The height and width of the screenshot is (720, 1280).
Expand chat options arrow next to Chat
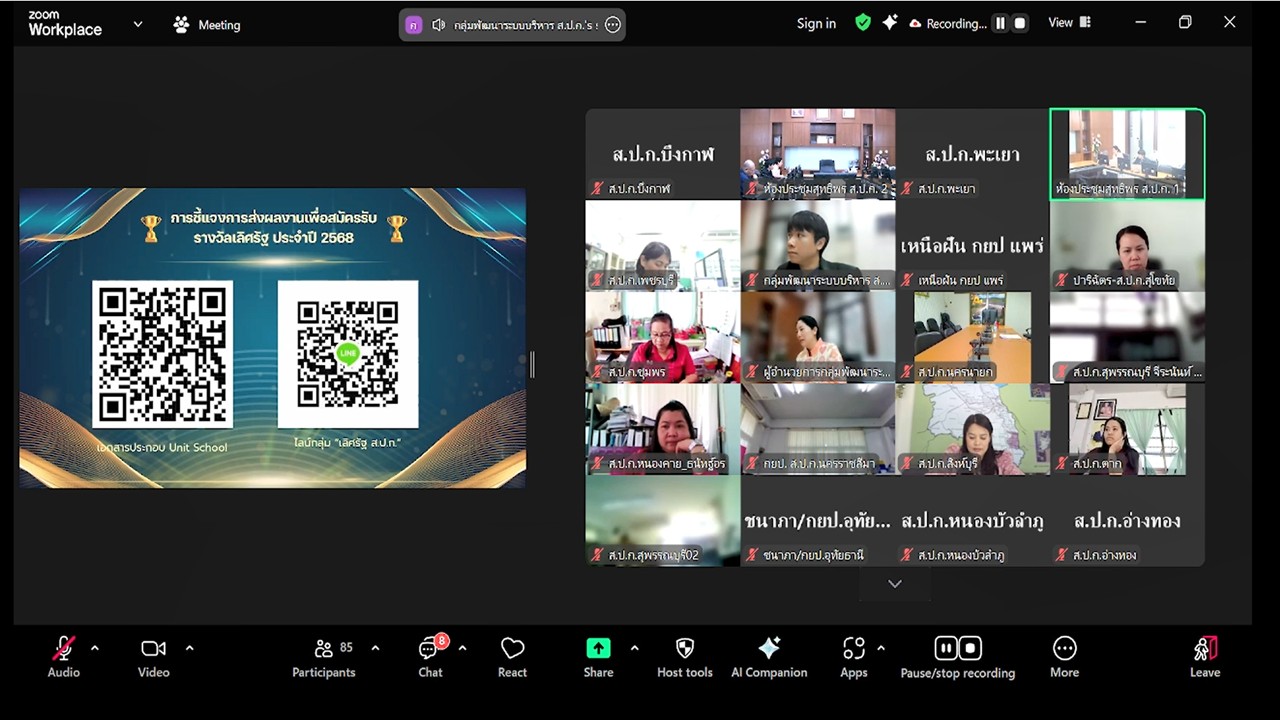462,648
